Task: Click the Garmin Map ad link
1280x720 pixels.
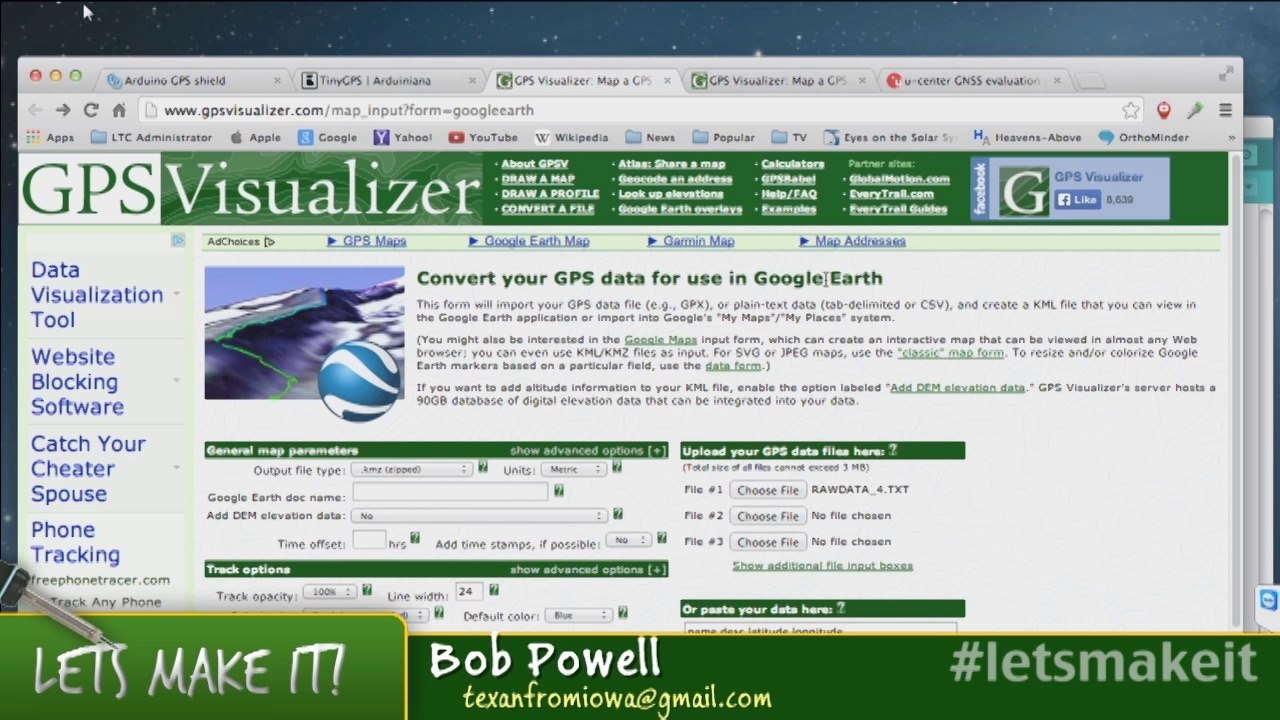Action: (x=698, y=241)
